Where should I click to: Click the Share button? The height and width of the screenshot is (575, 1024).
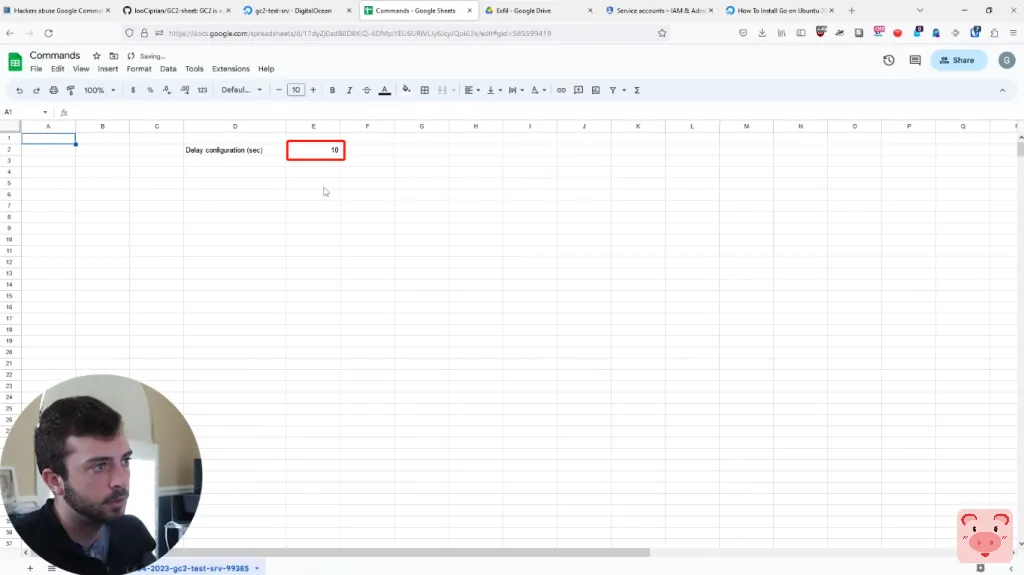pos(958,60)
